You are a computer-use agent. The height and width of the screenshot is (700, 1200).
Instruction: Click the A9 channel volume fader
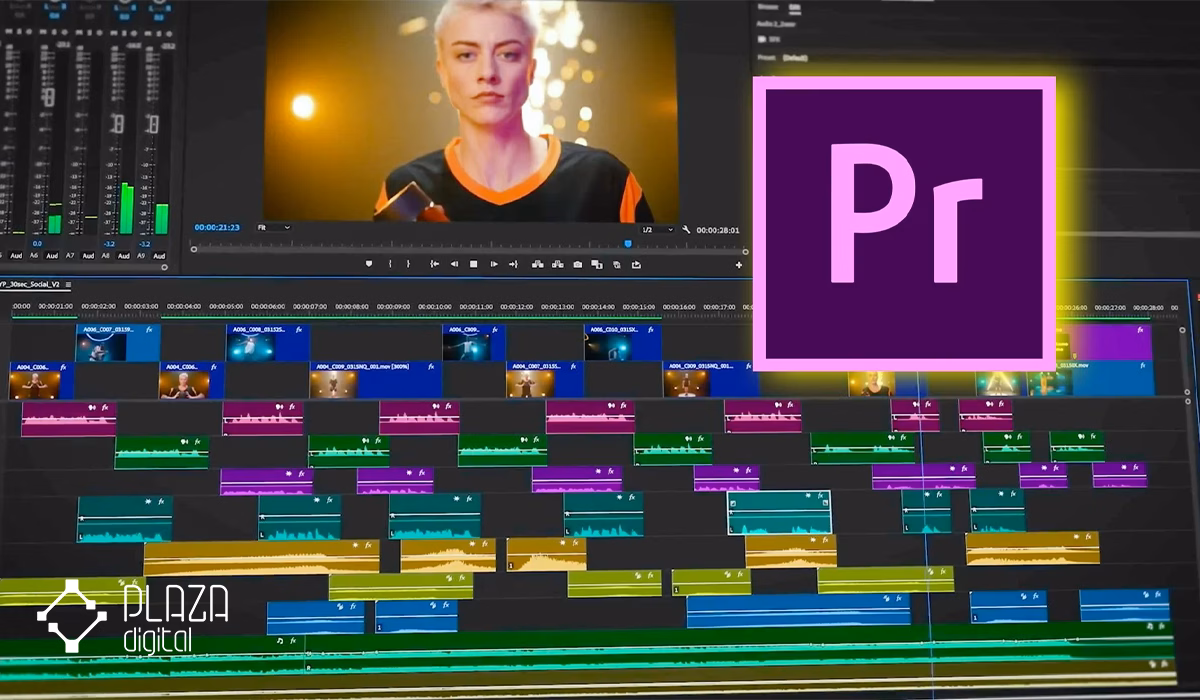pos(154,124)
